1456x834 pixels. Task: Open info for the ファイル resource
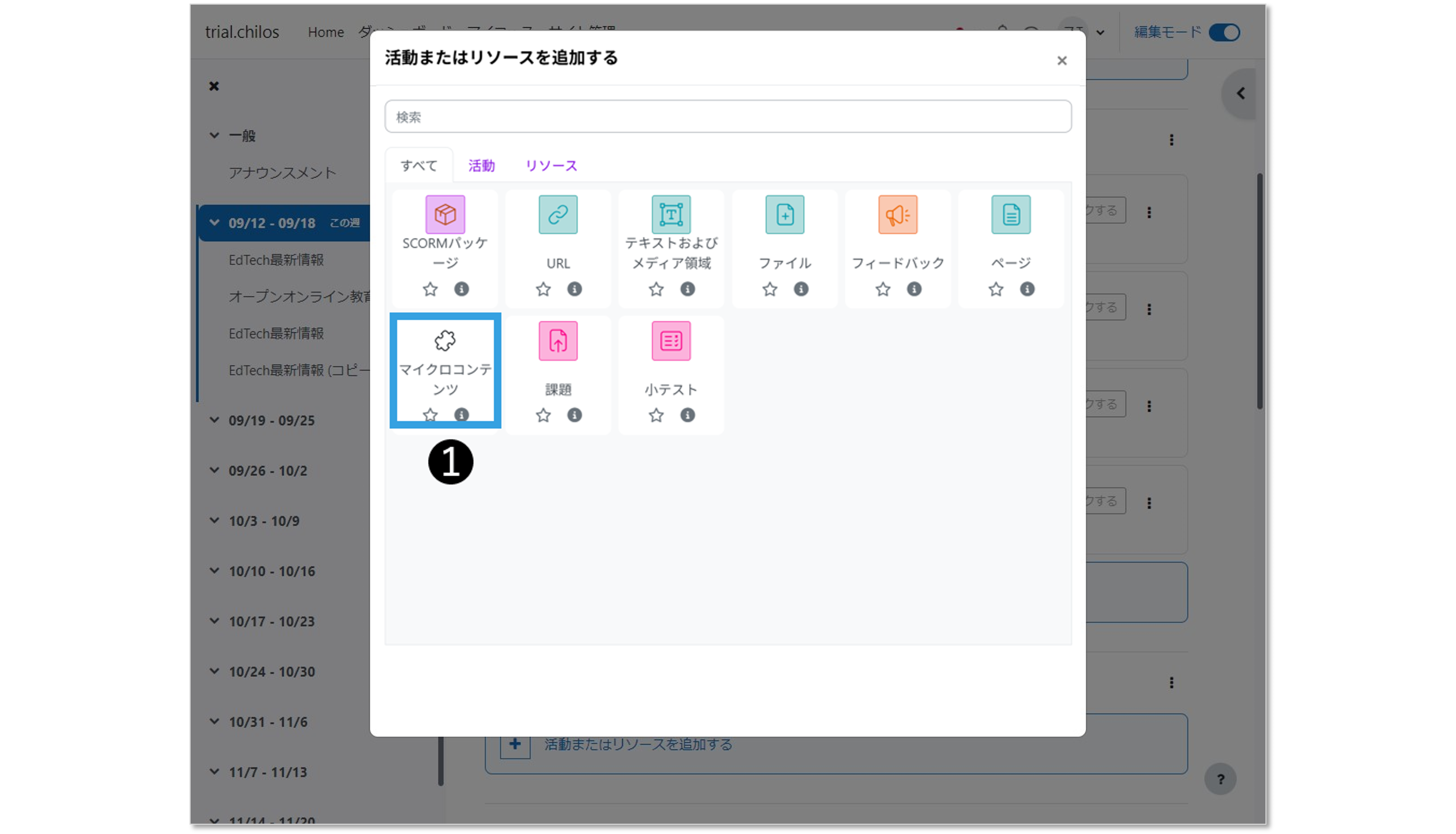[800, 289]
